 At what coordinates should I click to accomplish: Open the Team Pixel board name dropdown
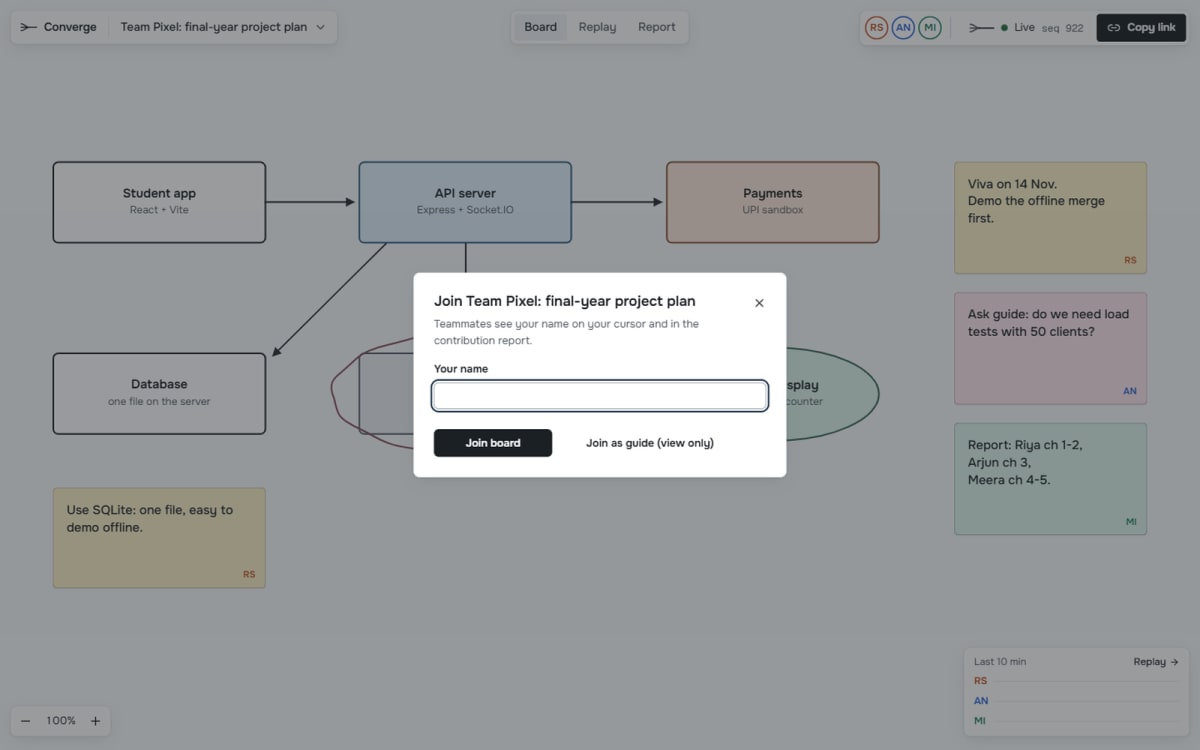[223, 27]
